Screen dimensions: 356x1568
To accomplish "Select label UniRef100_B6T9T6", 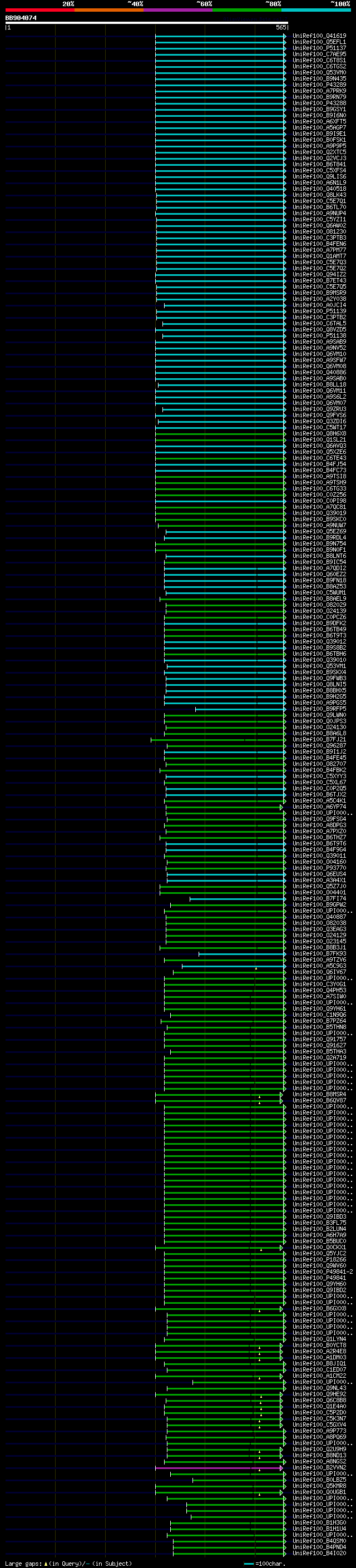I will (319, 844).
